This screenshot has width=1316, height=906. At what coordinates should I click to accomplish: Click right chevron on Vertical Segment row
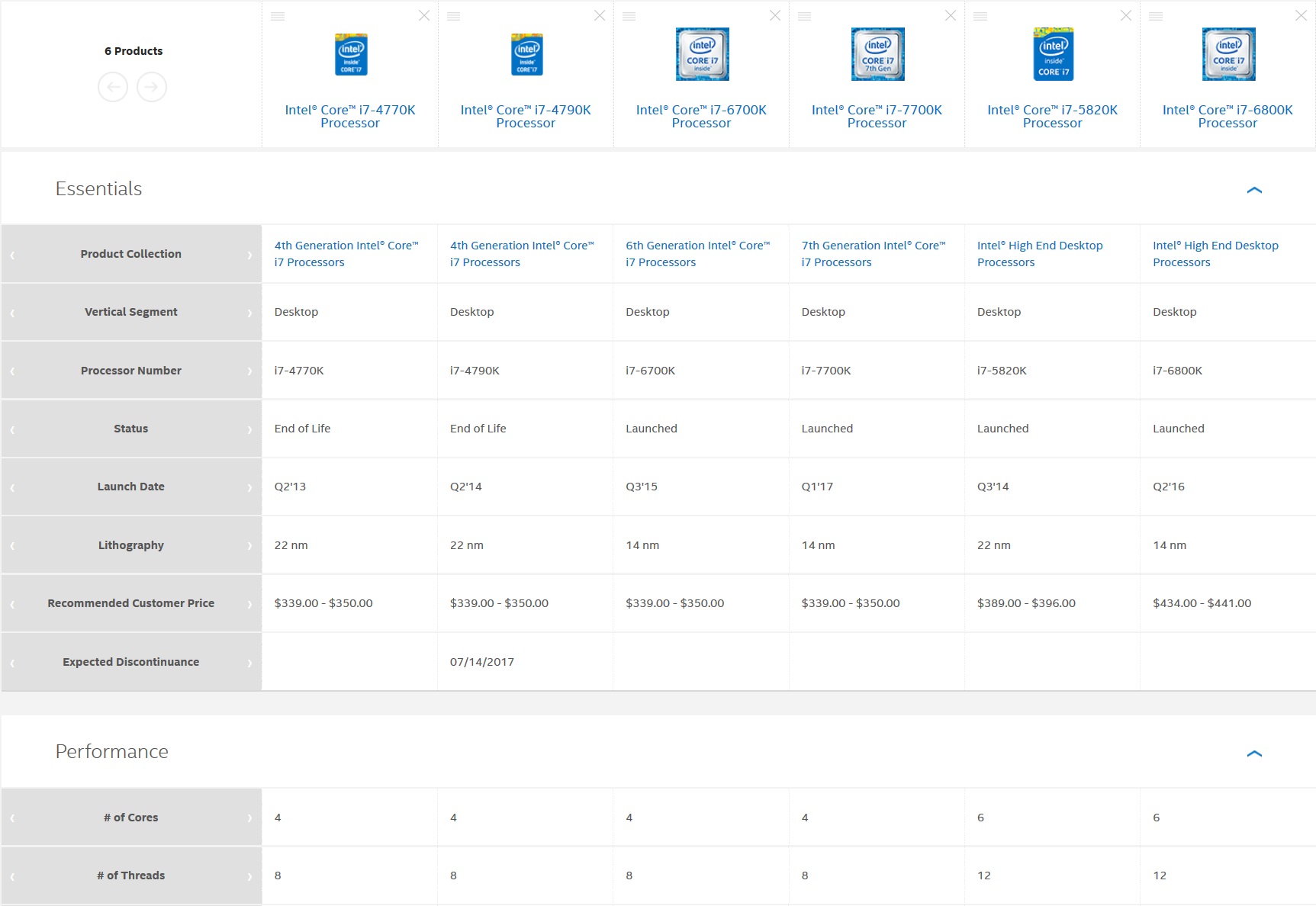(x=249, y=313)
